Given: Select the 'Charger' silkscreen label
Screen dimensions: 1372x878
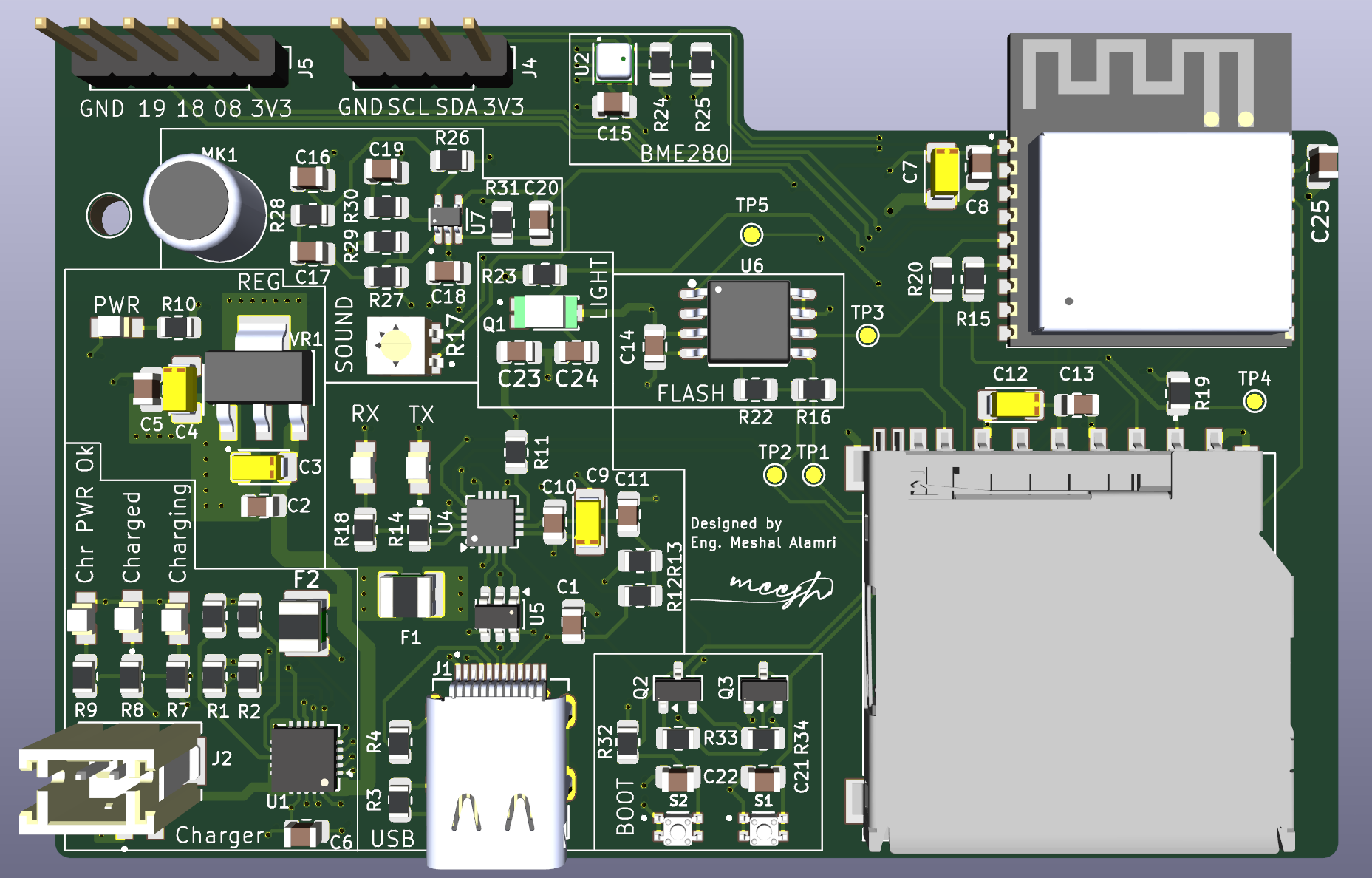Looking at the screenshot, I should (x=219, y=835).
